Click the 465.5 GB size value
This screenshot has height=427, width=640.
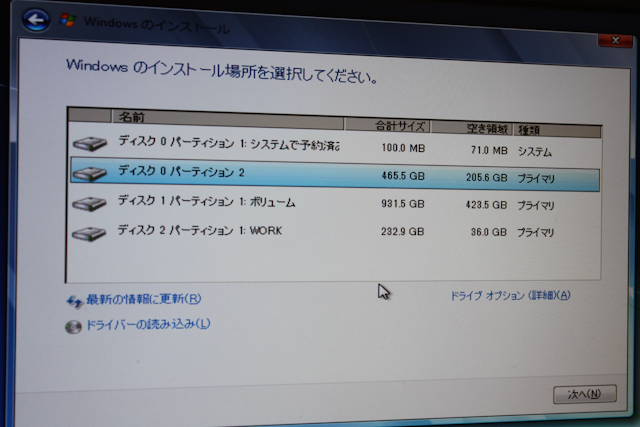403,176
